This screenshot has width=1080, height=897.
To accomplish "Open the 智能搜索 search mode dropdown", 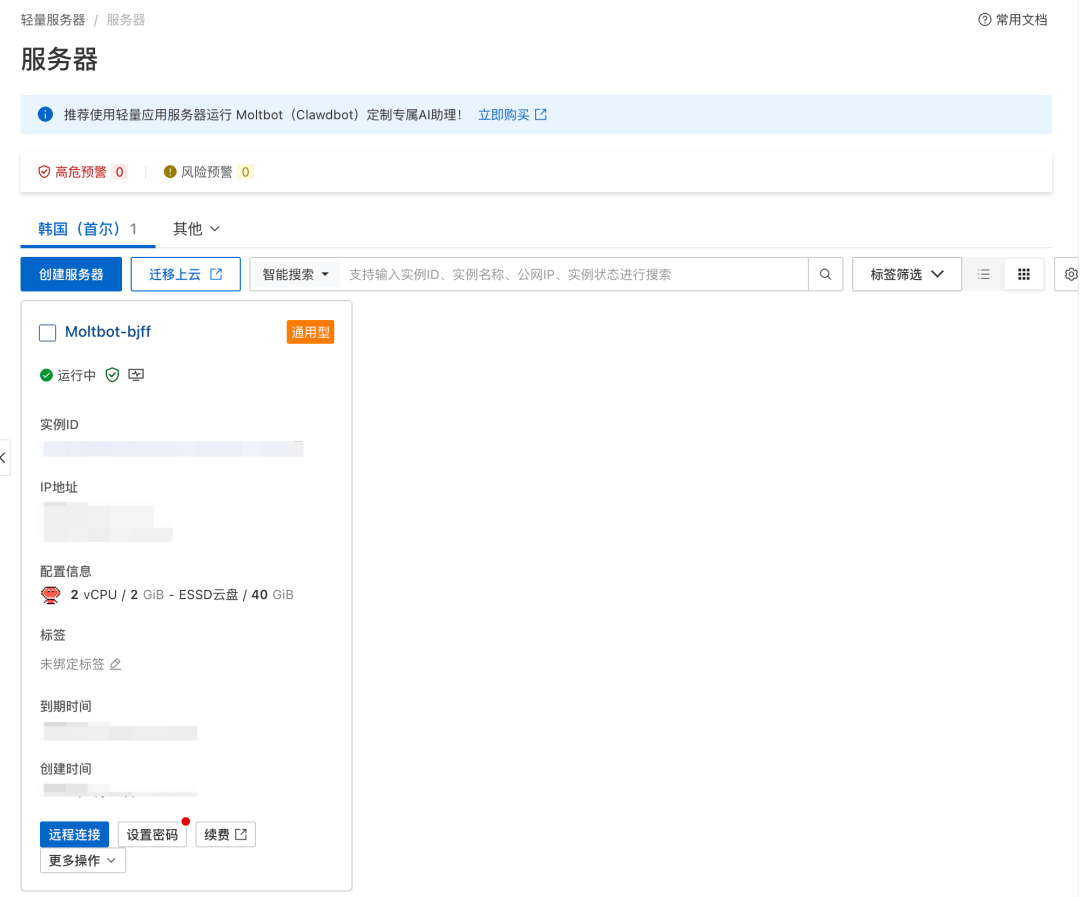I will click(294, 273).
